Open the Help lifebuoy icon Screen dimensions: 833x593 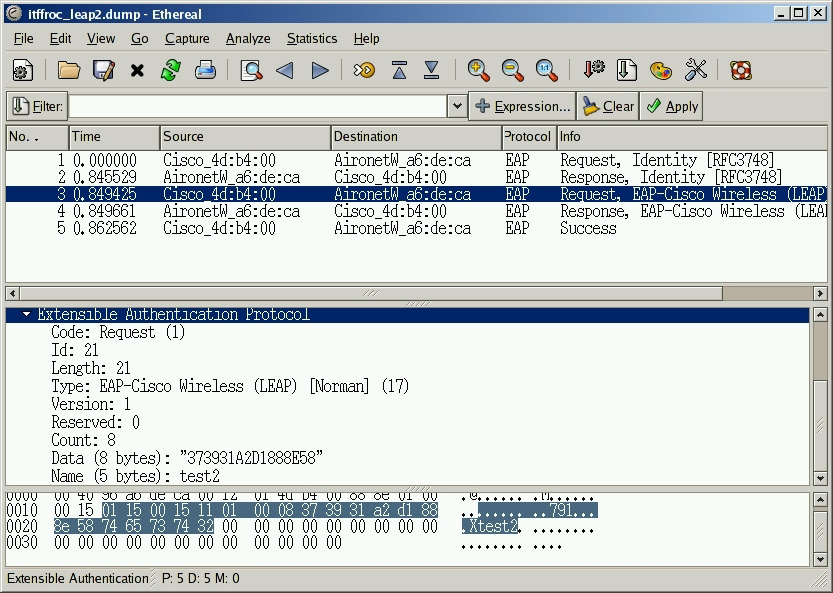[x=740, y=70]
